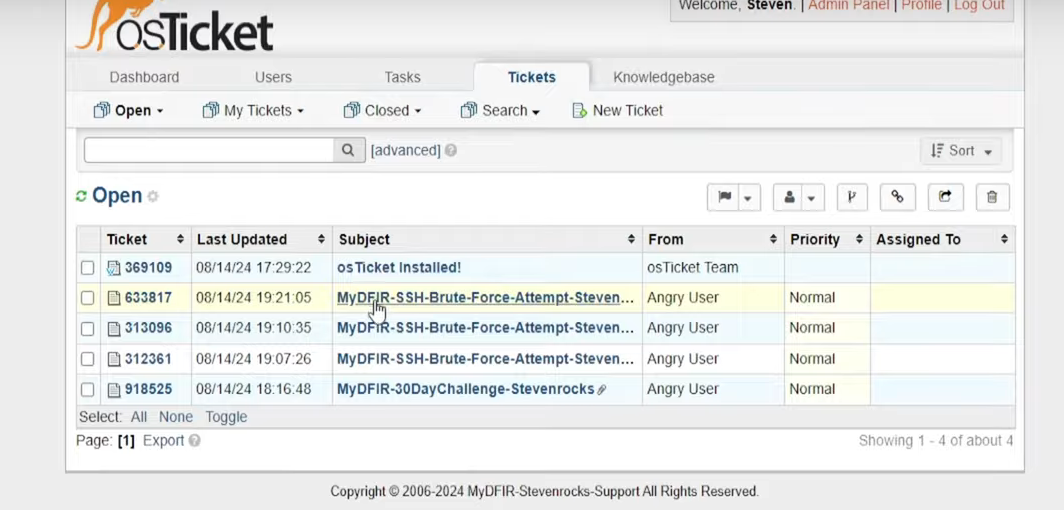Viewport: 1064px width, 510px height.
Task: Click the merge tickets fork icon
Action: tap(852, 197)
